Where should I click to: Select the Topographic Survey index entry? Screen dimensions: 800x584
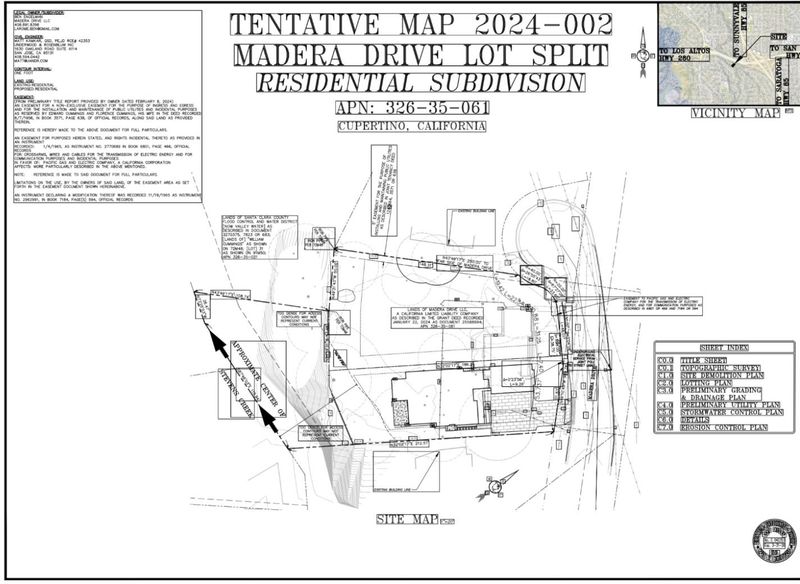pos(720,368)
